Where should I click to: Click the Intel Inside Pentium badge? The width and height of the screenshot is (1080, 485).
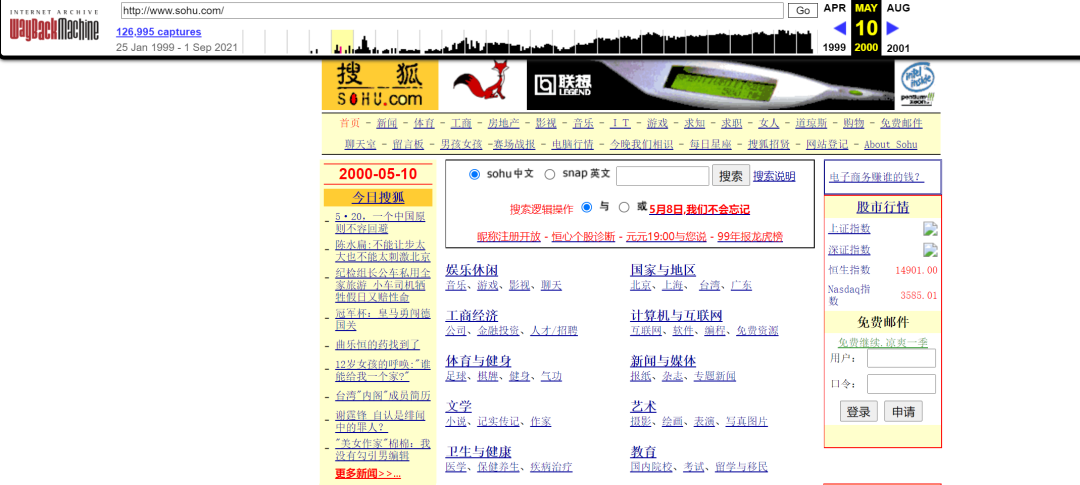pos(919,85)
